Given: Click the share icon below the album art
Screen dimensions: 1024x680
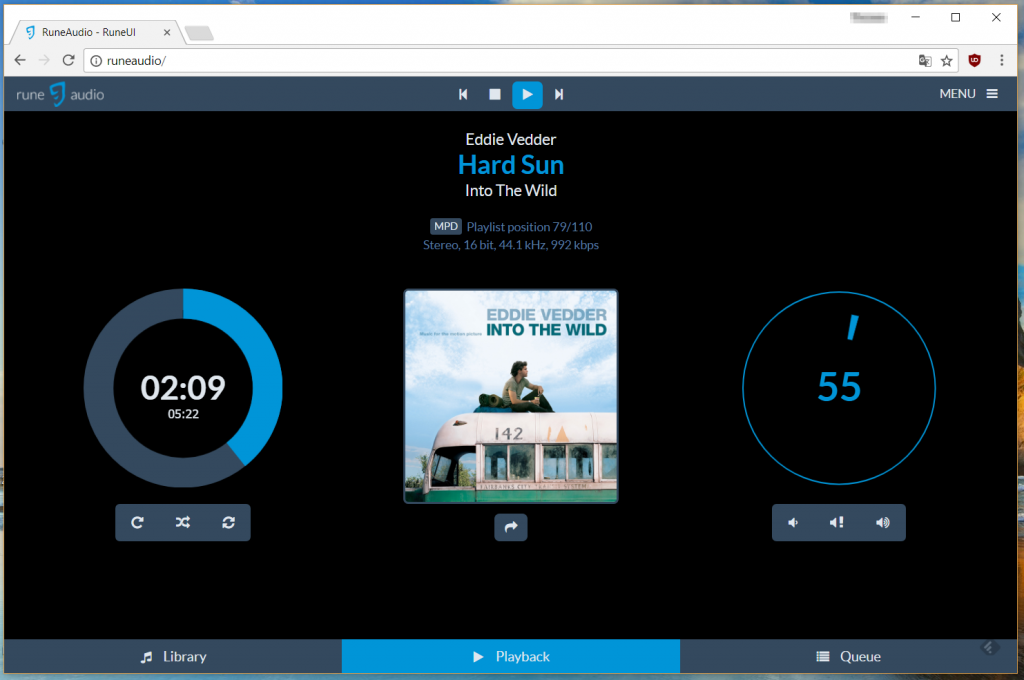Looking at the screenshot, I should (x=511, y=527).
